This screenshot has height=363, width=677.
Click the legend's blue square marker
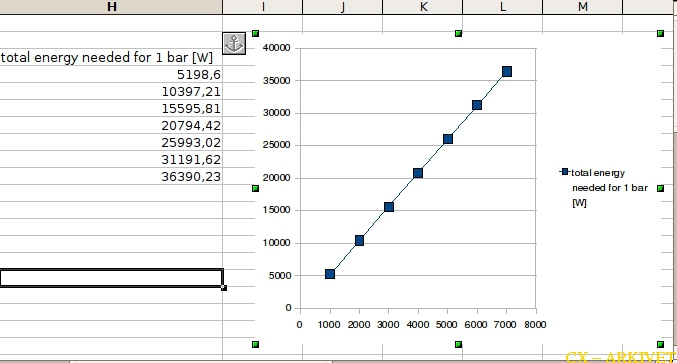pos(565,172)
